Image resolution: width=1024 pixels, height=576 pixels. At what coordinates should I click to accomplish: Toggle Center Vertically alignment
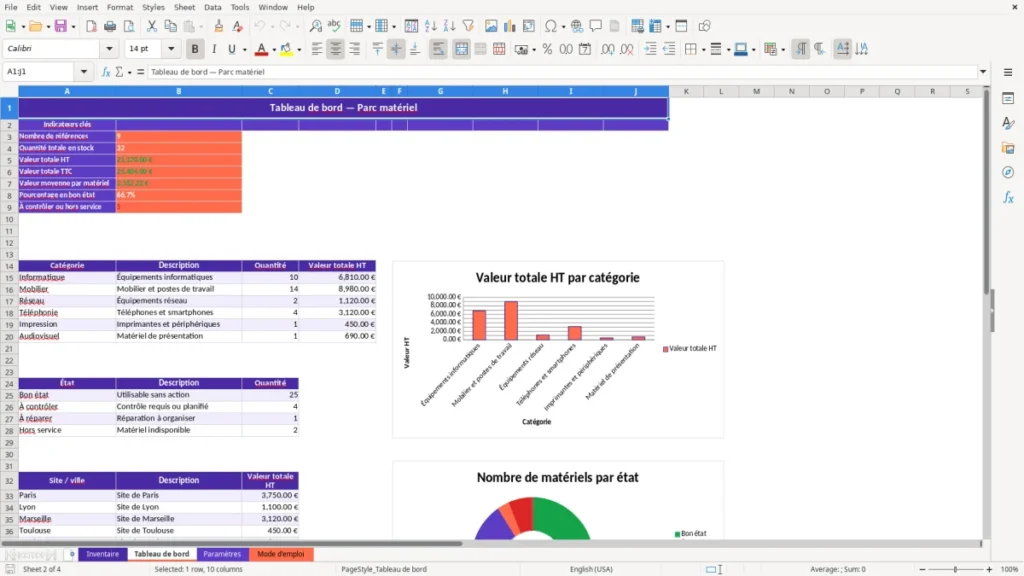click(396, 49)
